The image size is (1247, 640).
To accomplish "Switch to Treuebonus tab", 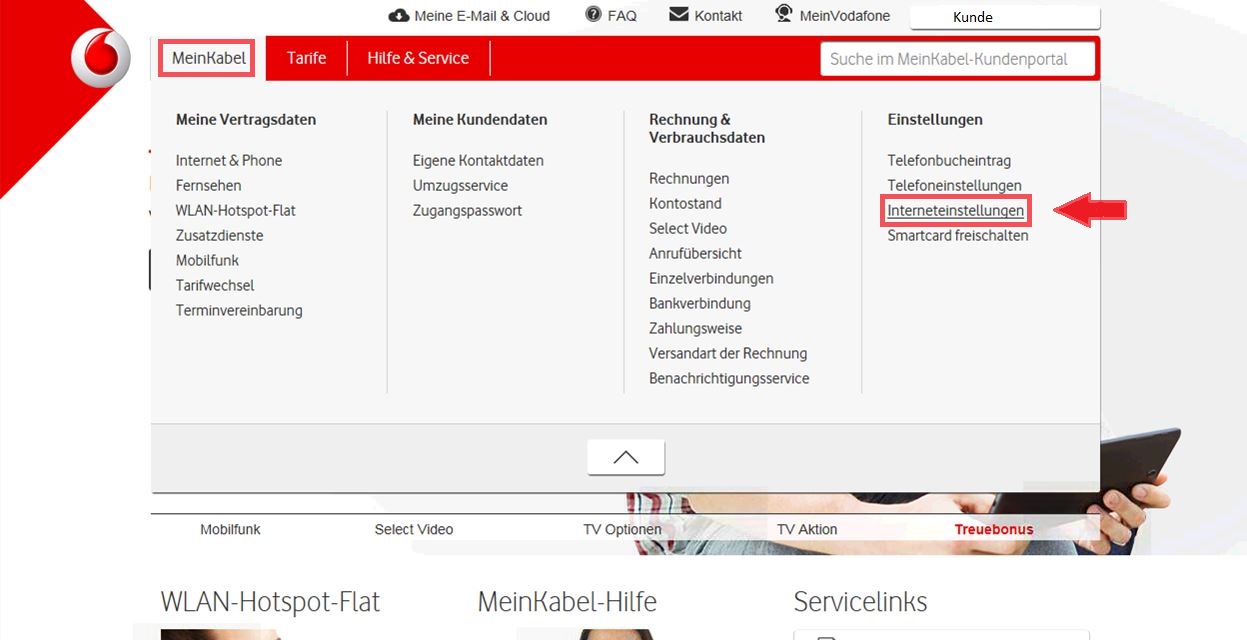I will tap(994, 529).
